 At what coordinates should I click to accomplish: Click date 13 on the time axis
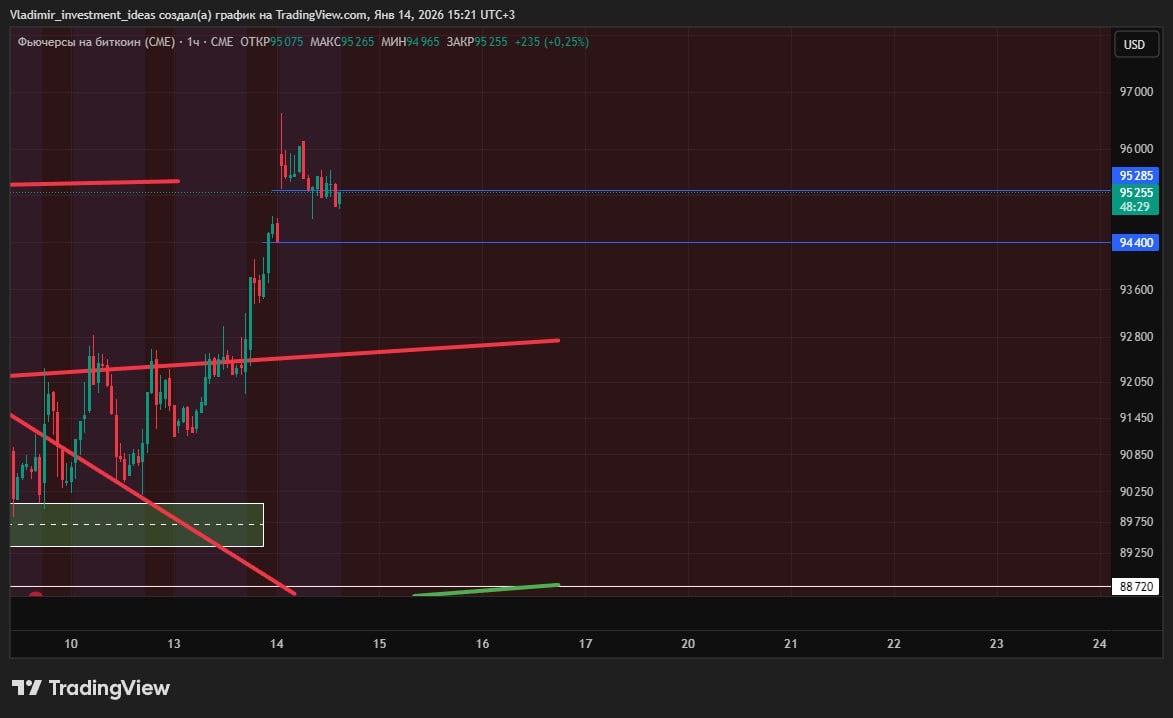point(174,643)
